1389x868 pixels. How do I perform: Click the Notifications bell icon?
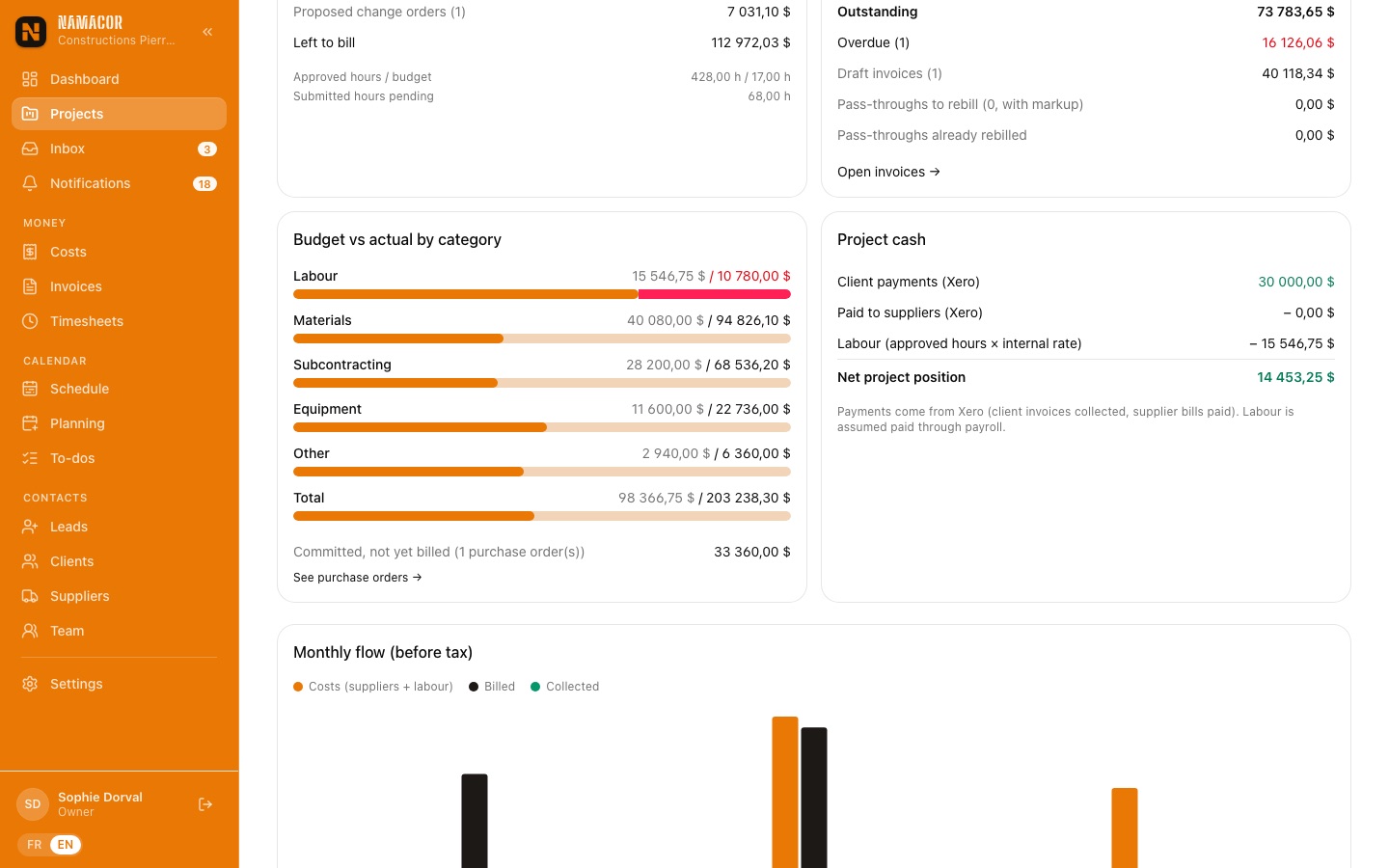(30, 183)
